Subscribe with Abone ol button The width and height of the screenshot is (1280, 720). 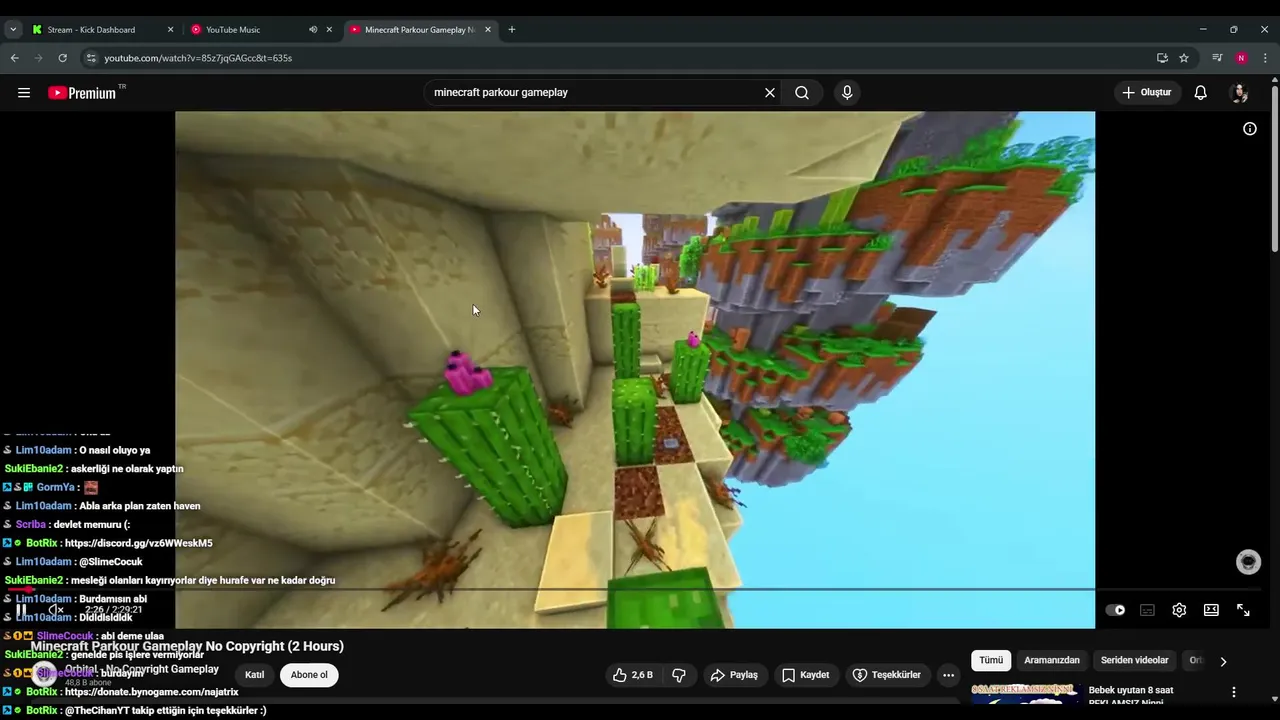[x=309, y=675]
